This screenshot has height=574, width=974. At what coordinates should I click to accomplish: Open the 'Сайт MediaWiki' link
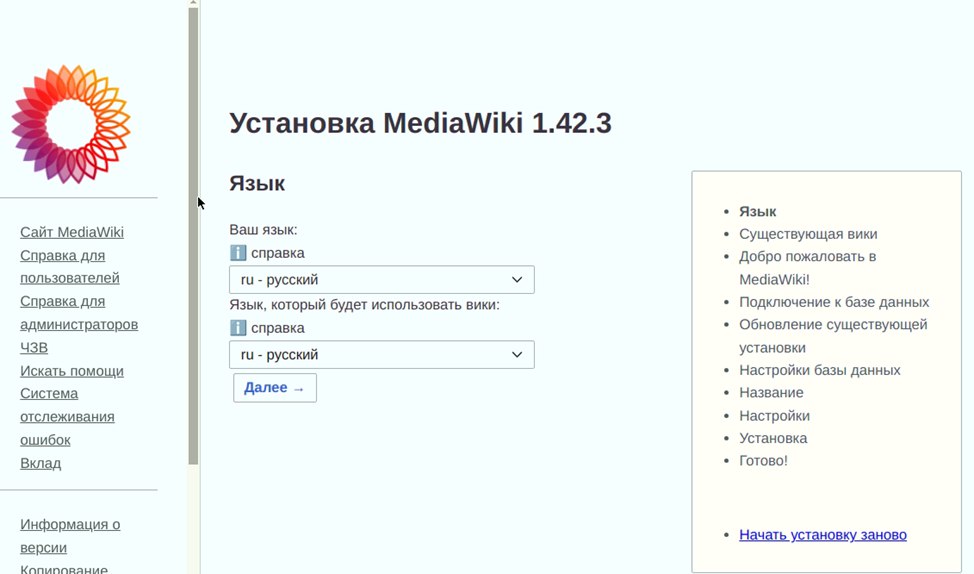point(71,232)
